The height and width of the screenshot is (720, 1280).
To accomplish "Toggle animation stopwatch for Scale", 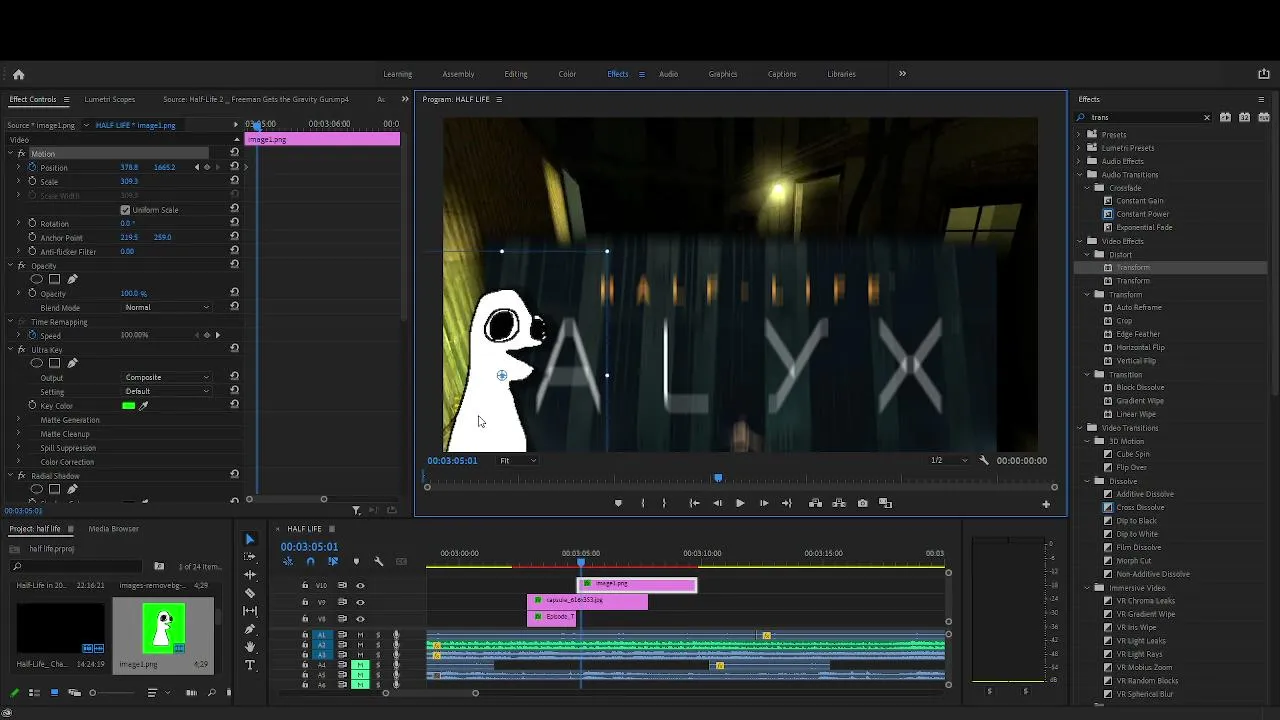I will (x=32, y=181).
